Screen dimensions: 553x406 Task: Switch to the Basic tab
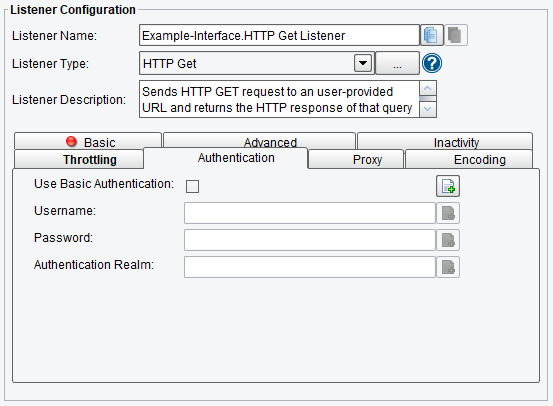coord(88,141)
